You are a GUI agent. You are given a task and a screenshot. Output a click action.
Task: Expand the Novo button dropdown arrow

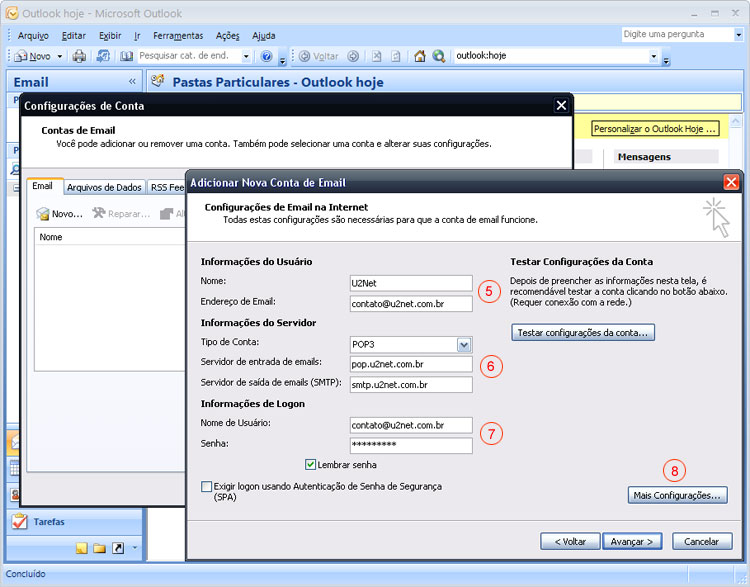[x=59, y=56]
